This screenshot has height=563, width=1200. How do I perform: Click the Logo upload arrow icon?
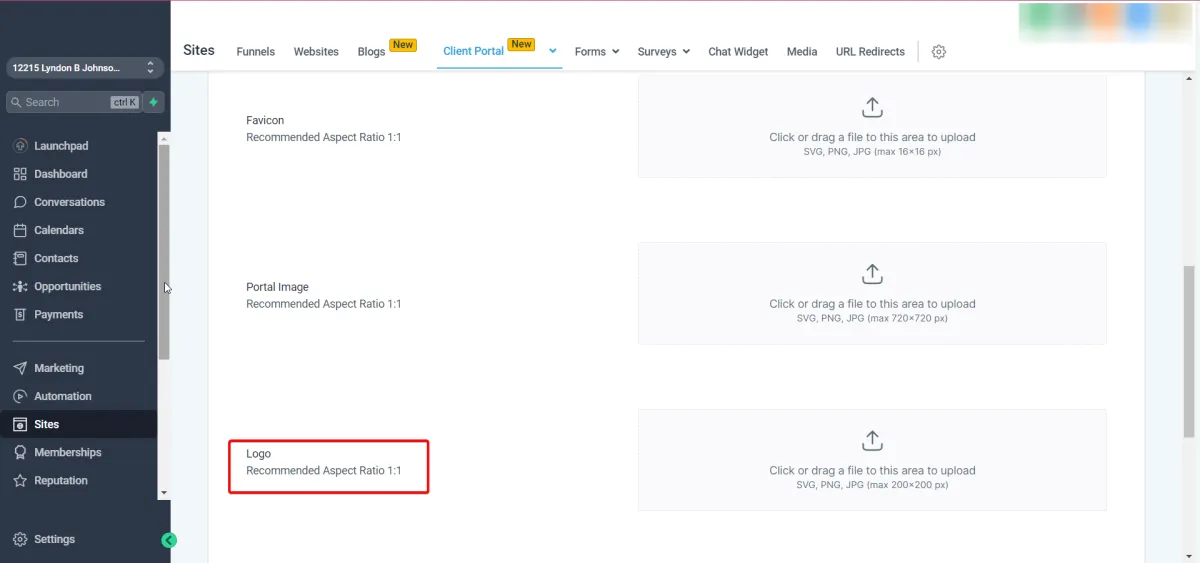point(872,440)
